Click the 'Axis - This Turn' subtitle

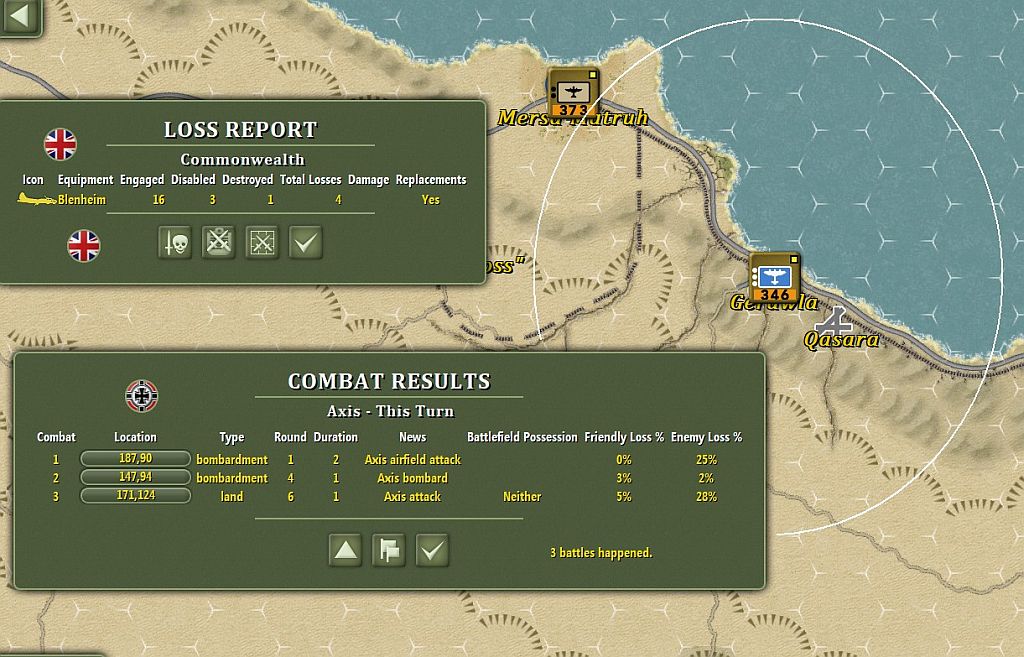point(391,411)
